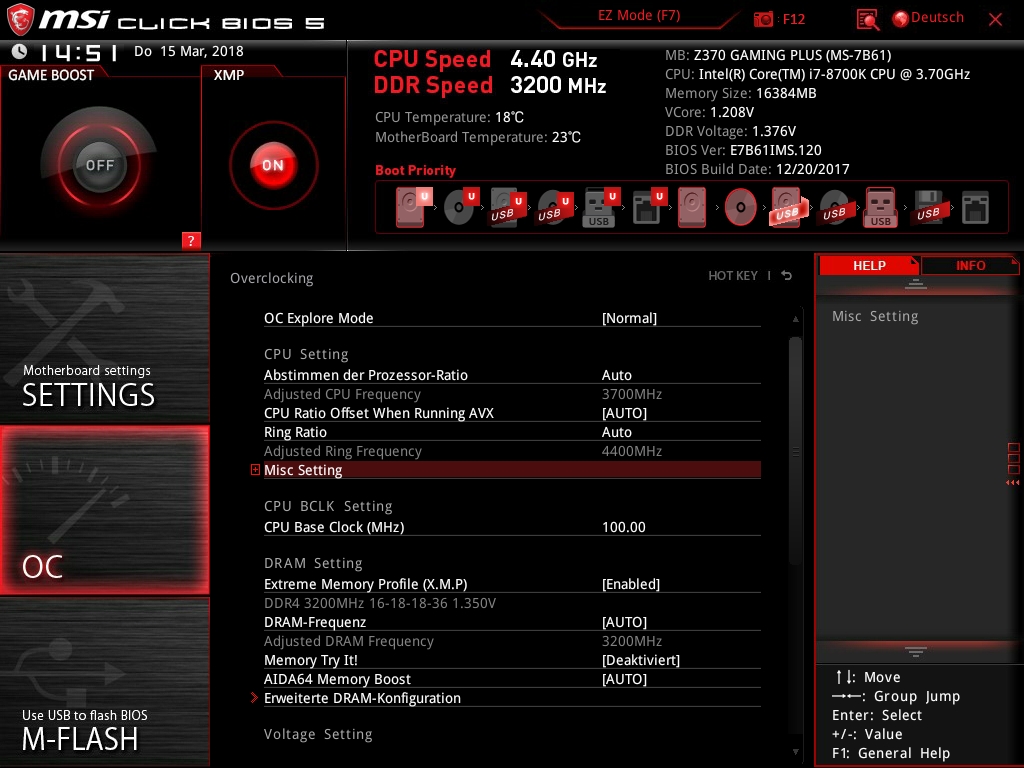Image resolution: width=1024 pixels, height=768 pixels.
Task: Select UEFI USB hard disk boot icon
Action: point(507,207)
